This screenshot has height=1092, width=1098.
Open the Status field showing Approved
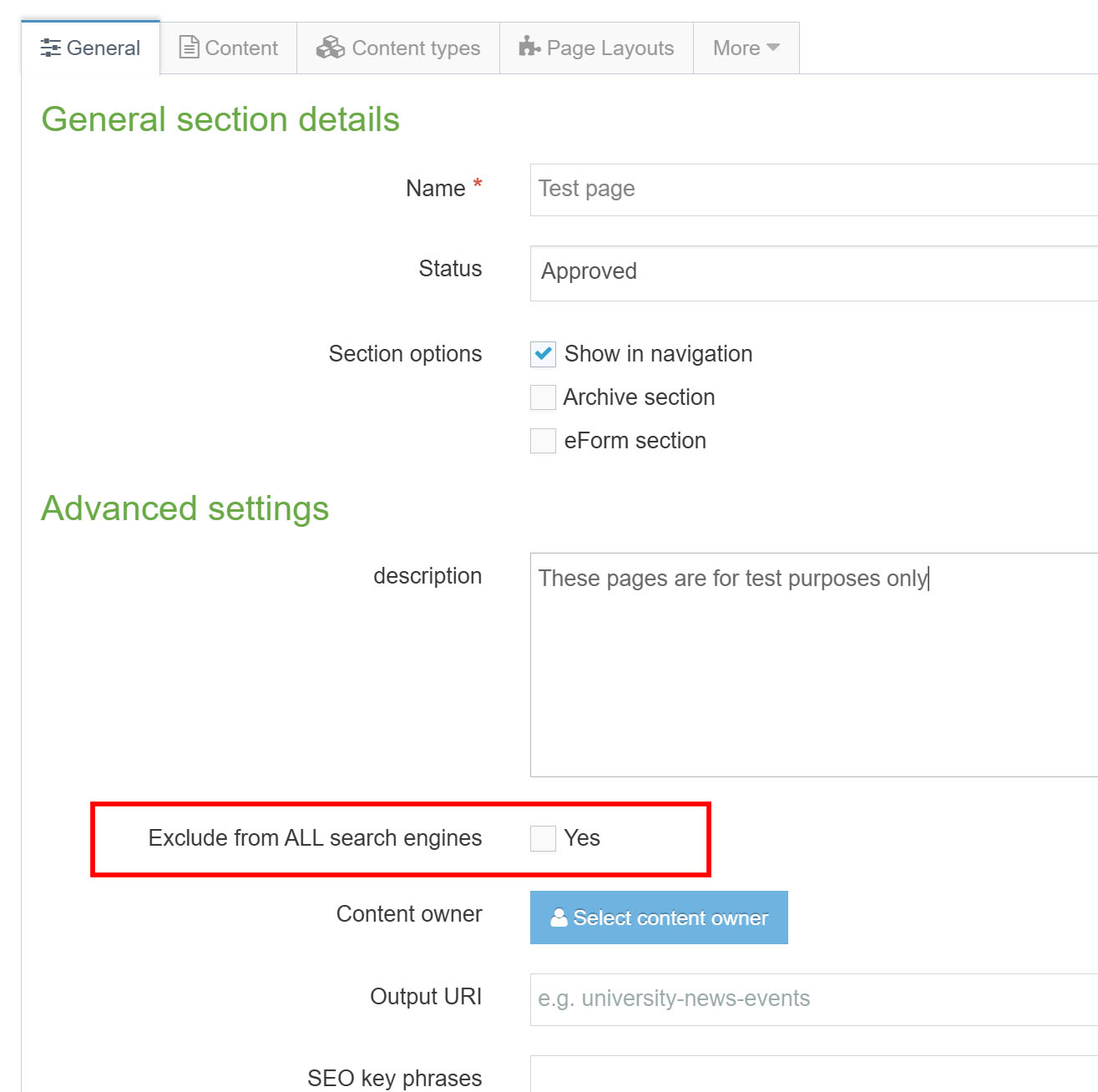coord(813,273)
